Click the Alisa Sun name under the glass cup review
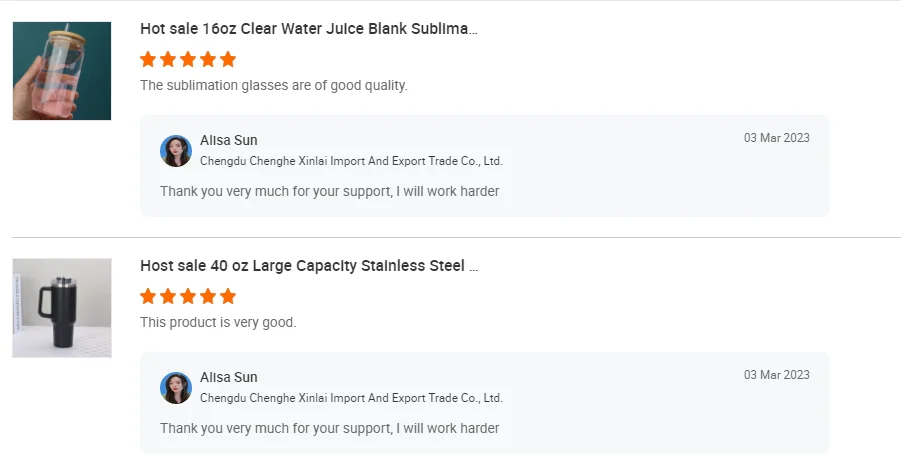The width and height of the screenshot is (901, 472). pyautogui.click(x=229, y=140)
